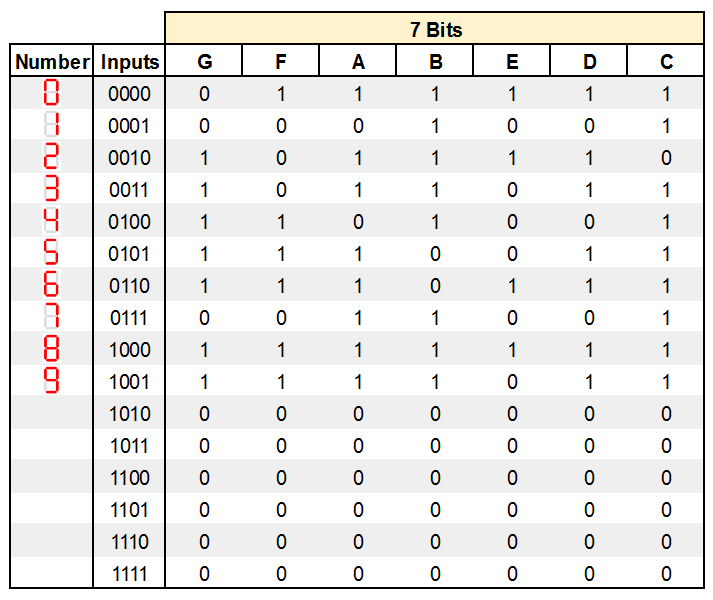
Task: Select the seven-segment digit 6 icon
Action: [x=52, y=286]
